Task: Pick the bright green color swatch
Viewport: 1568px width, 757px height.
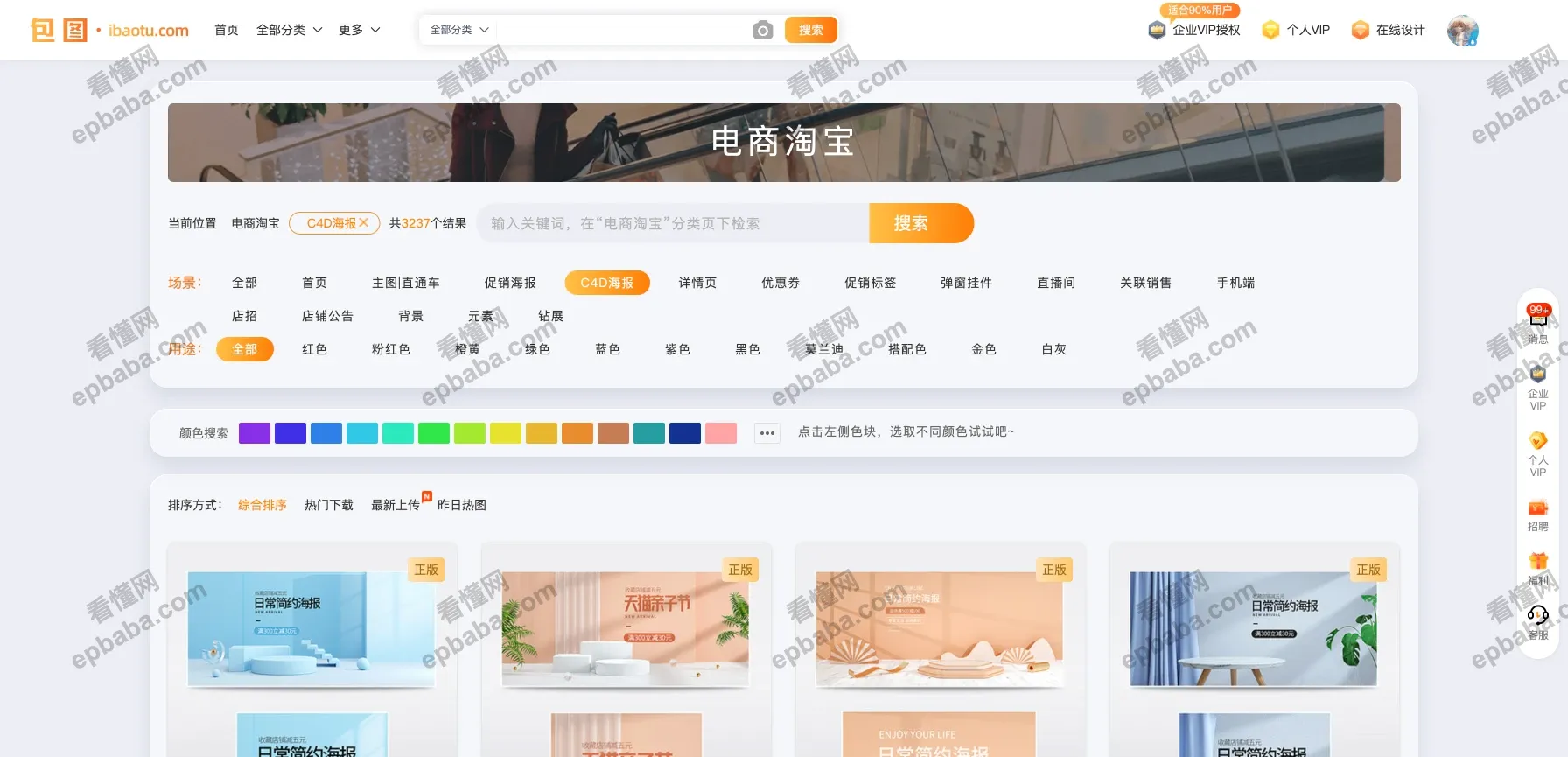Action: (434, 433)
